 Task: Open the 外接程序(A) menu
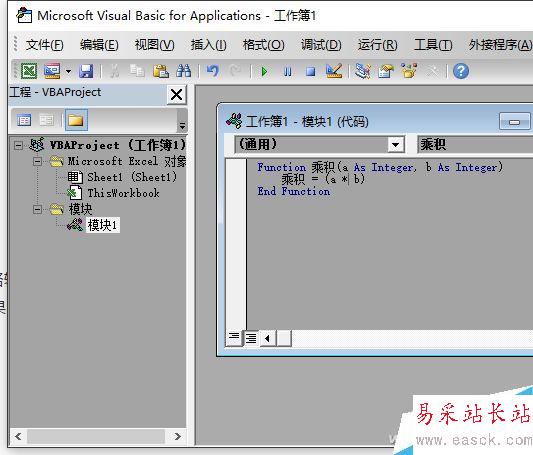tap(500, 45)
